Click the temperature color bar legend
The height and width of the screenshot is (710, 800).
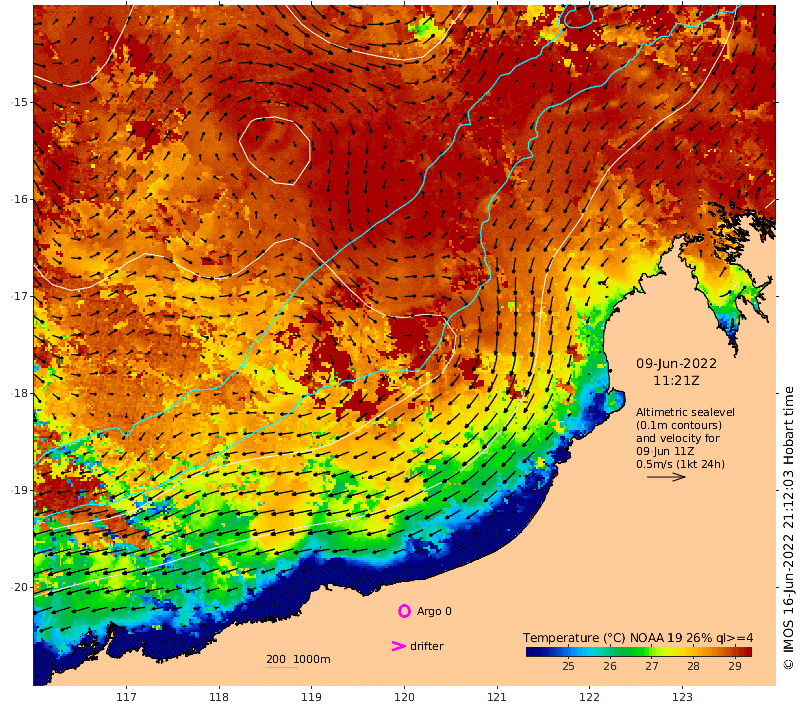tap(639, 652)
